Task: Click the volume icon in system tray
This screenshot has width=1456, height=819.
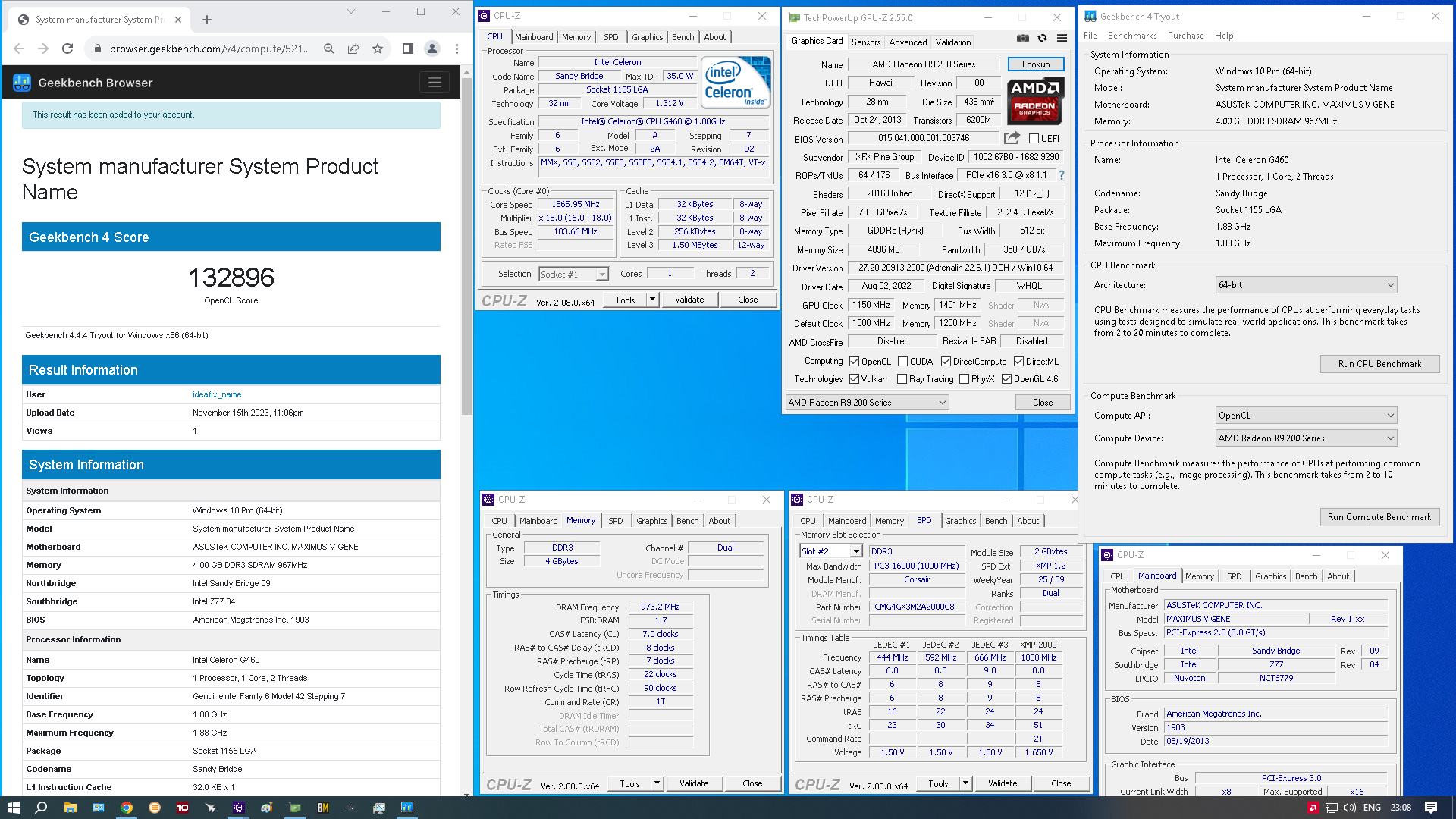Action: tap(1351, 808)
